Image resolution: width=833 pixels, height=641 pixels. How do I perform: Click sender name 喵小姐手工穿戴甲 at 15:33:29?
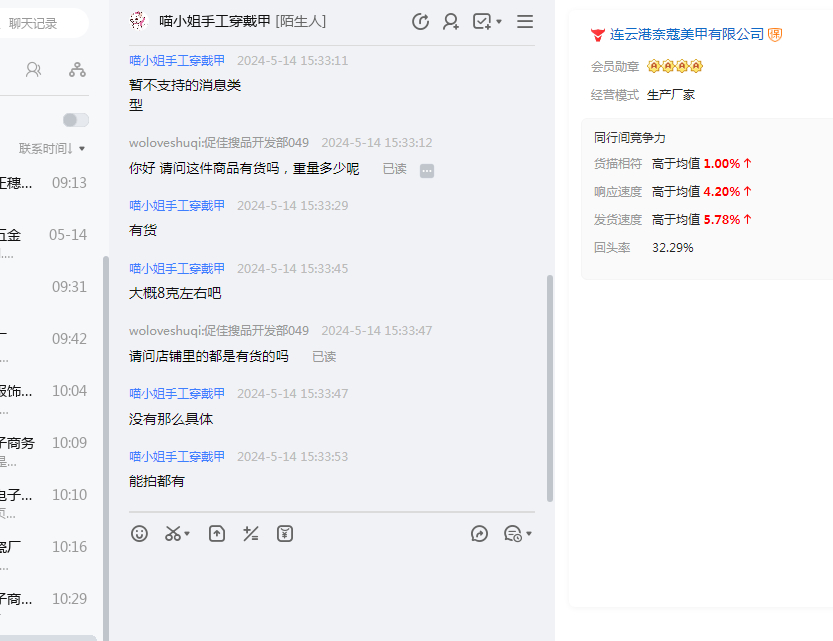(177, 205)
